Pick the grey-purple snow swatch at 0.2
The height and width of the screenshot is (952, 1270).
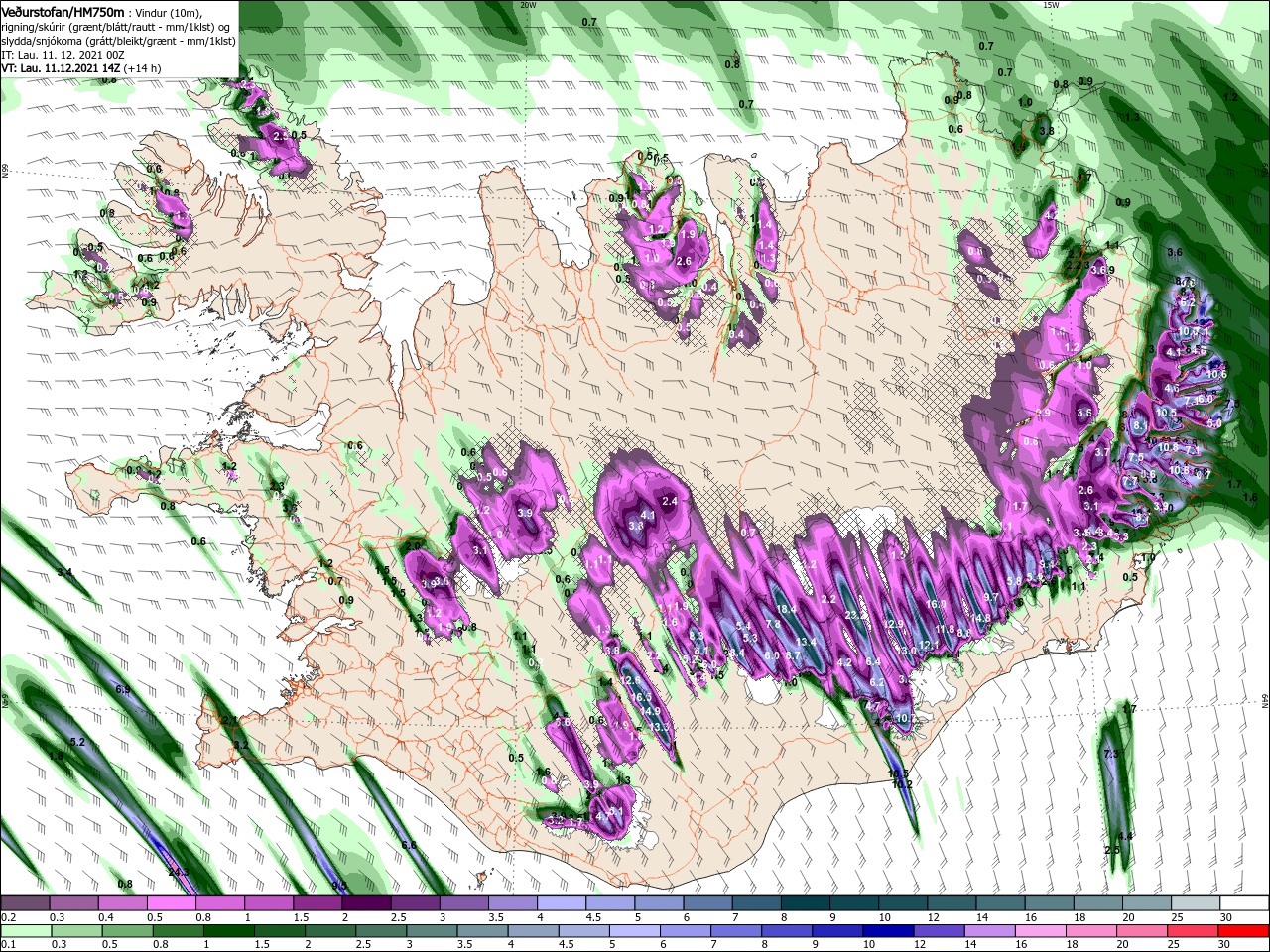tap(25, 903)
